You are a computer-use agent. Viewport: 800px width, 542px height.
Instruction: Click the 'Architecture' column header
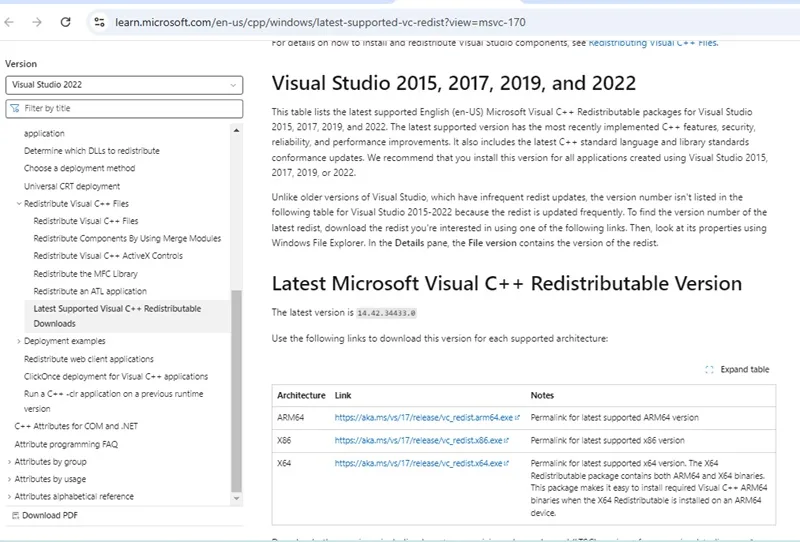[x=301, y=396]
